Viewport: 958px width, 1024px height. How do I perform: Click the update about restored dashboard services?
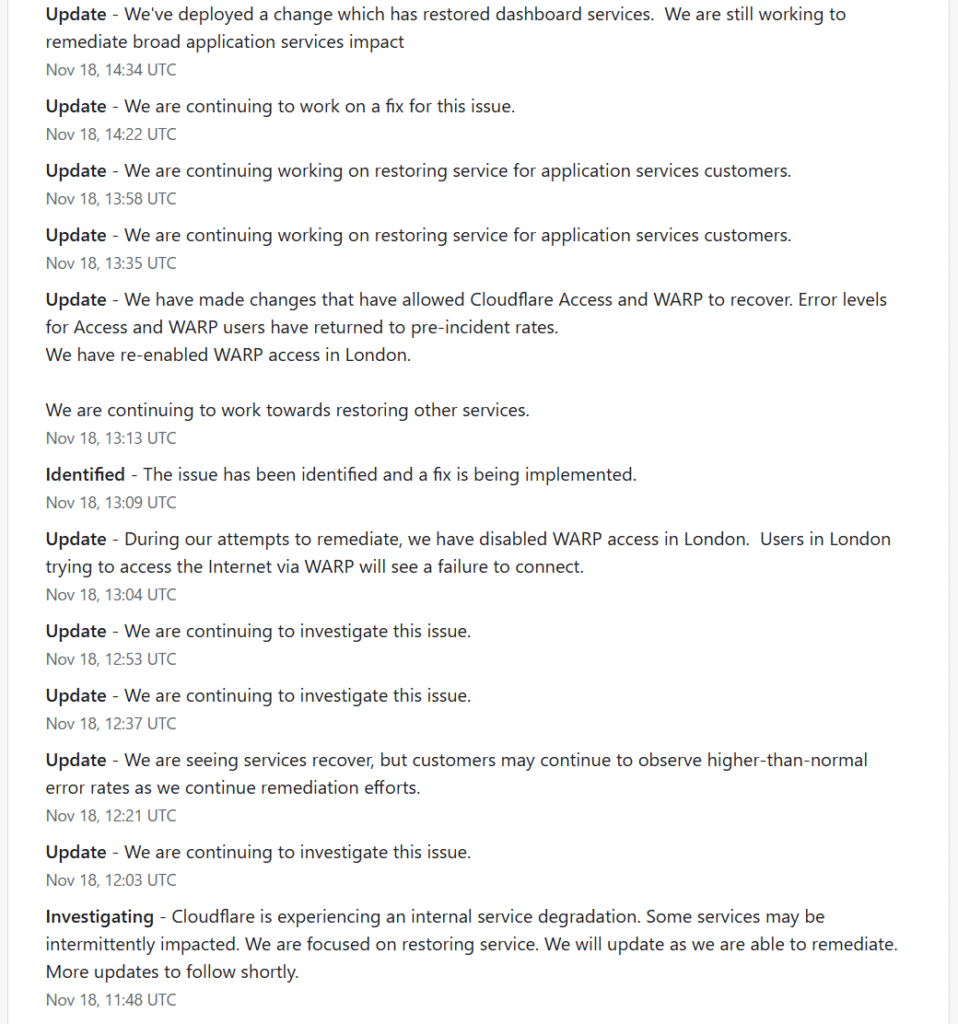pyautogui.click(x=445, y=28)
